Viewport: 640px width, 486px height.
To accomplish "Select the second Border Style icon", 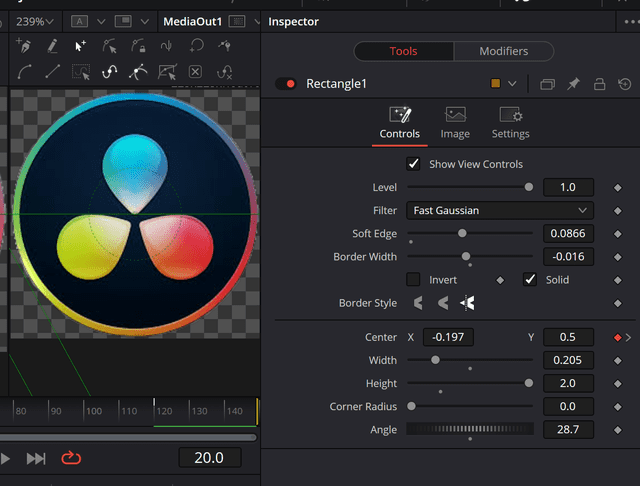I will (x=443, y=303).
